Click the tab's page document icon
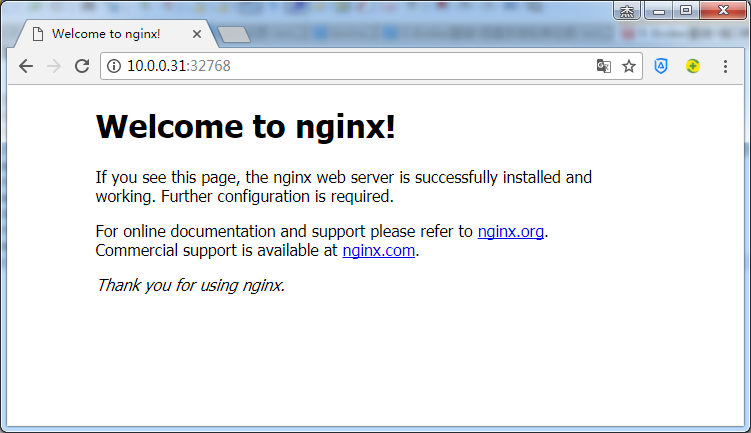Image resolution: width=751 pixels, height=433 pixels. tap(38, 34)
